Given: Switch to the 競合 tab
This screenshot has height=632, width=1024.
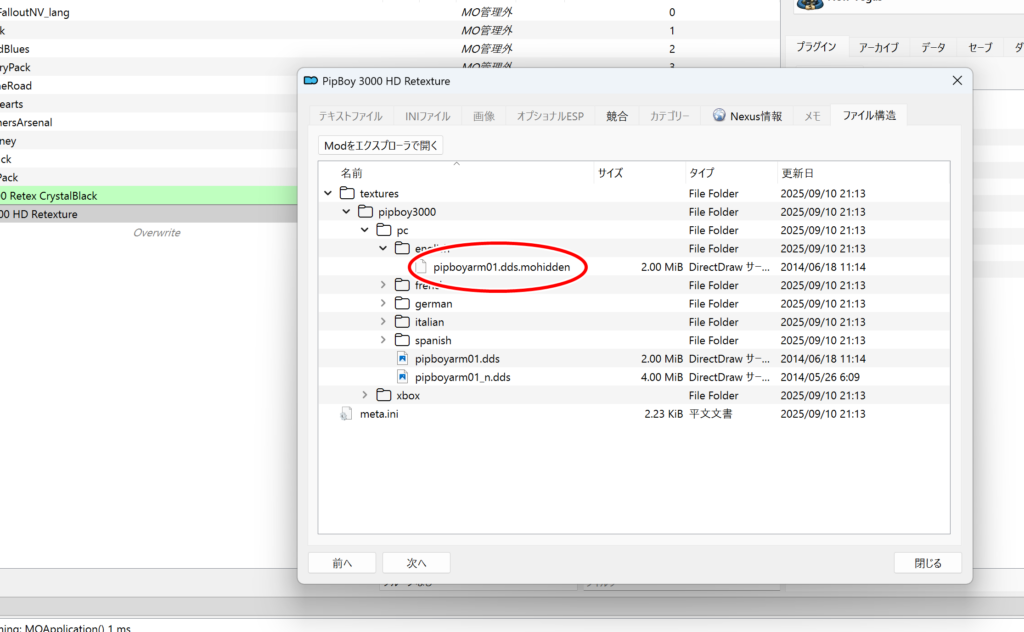Looking at the screenshot, I should click(617, 116).
